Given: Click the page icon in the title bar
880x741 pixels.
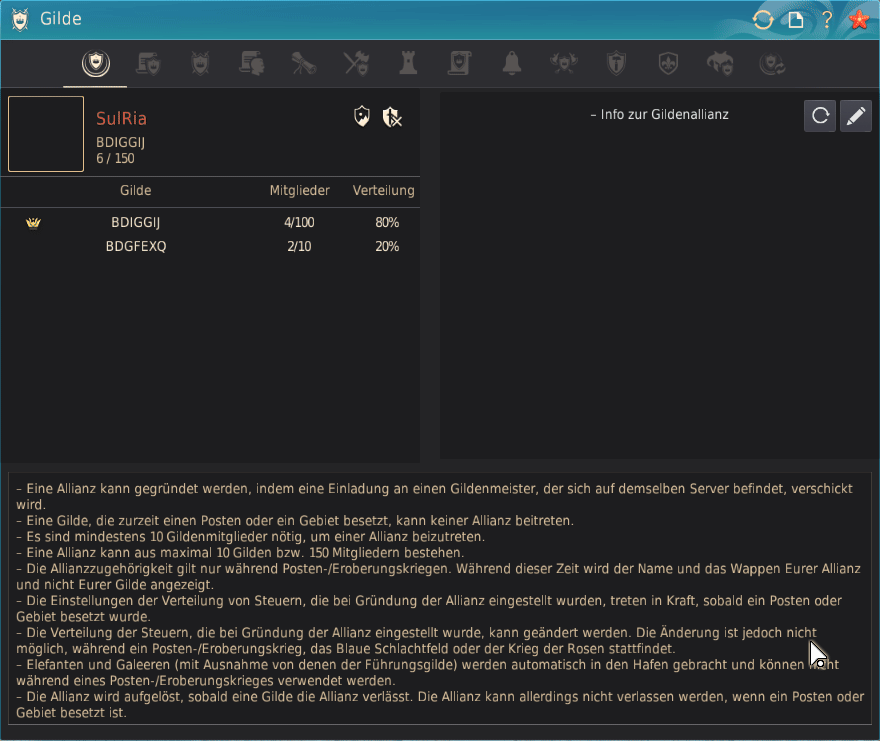Looking at the screenshot, I should pyautogui.click(x=795, y=19).
